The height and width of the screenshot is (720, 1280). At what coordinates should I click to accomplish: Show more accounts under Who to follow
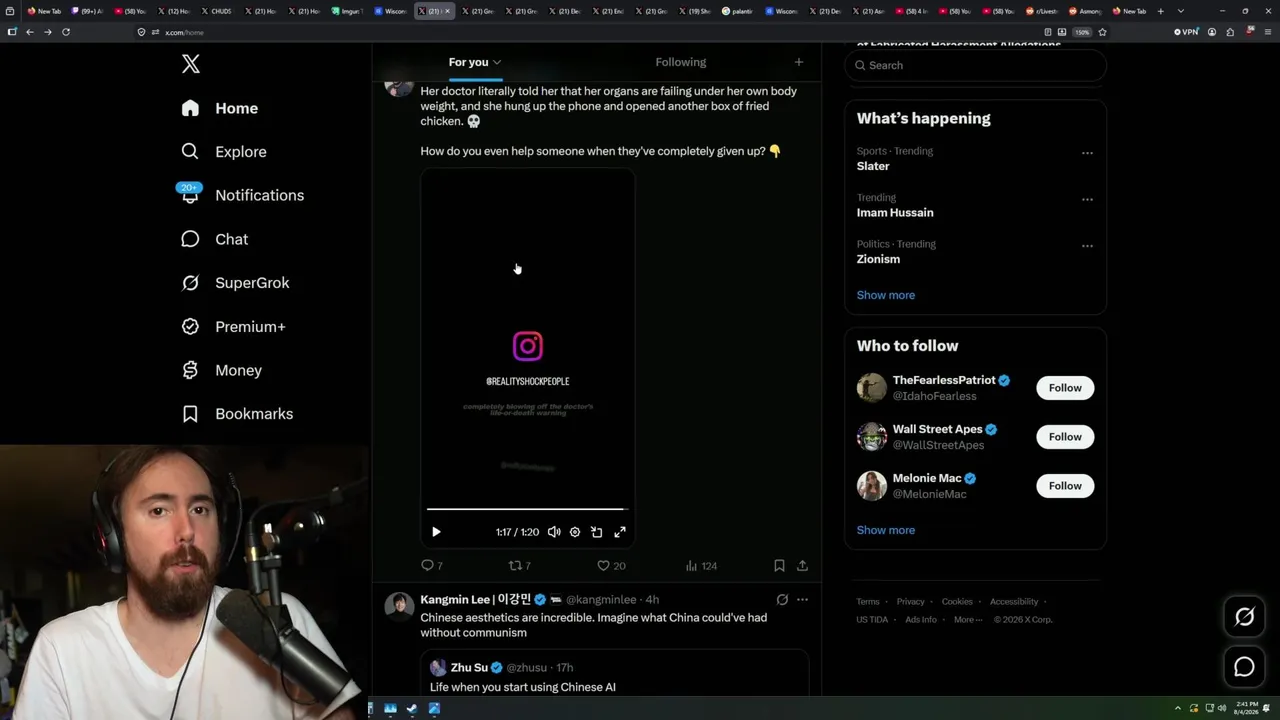(886, 530)
